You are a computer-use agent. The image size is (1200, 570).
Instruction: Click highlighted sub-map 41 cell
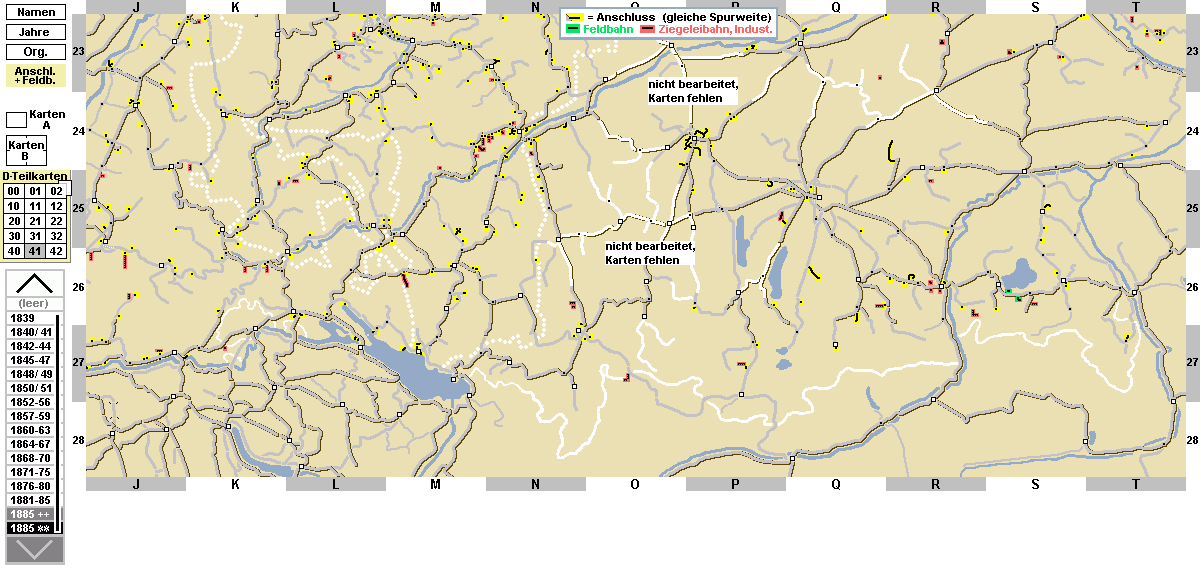(x=35, y=251)
